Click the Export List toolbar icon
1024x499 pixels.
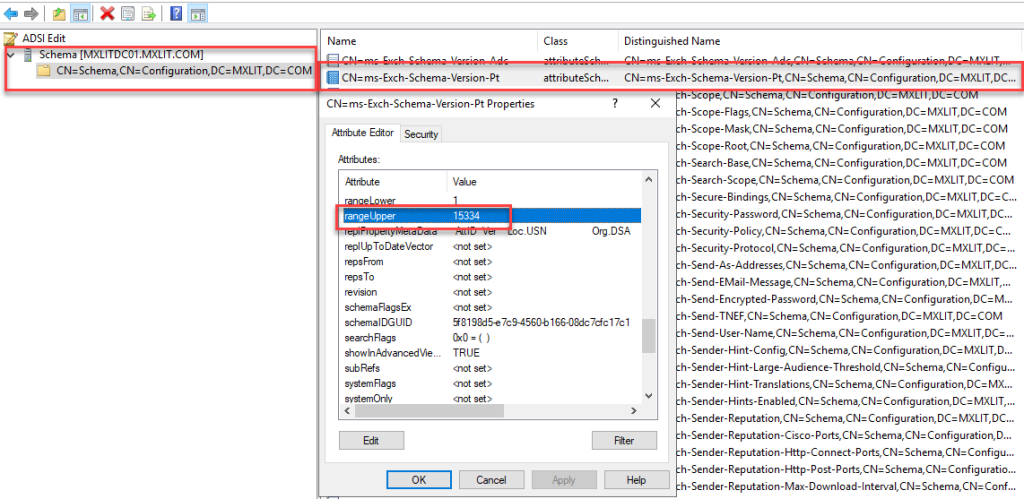[x=148, y=14]
